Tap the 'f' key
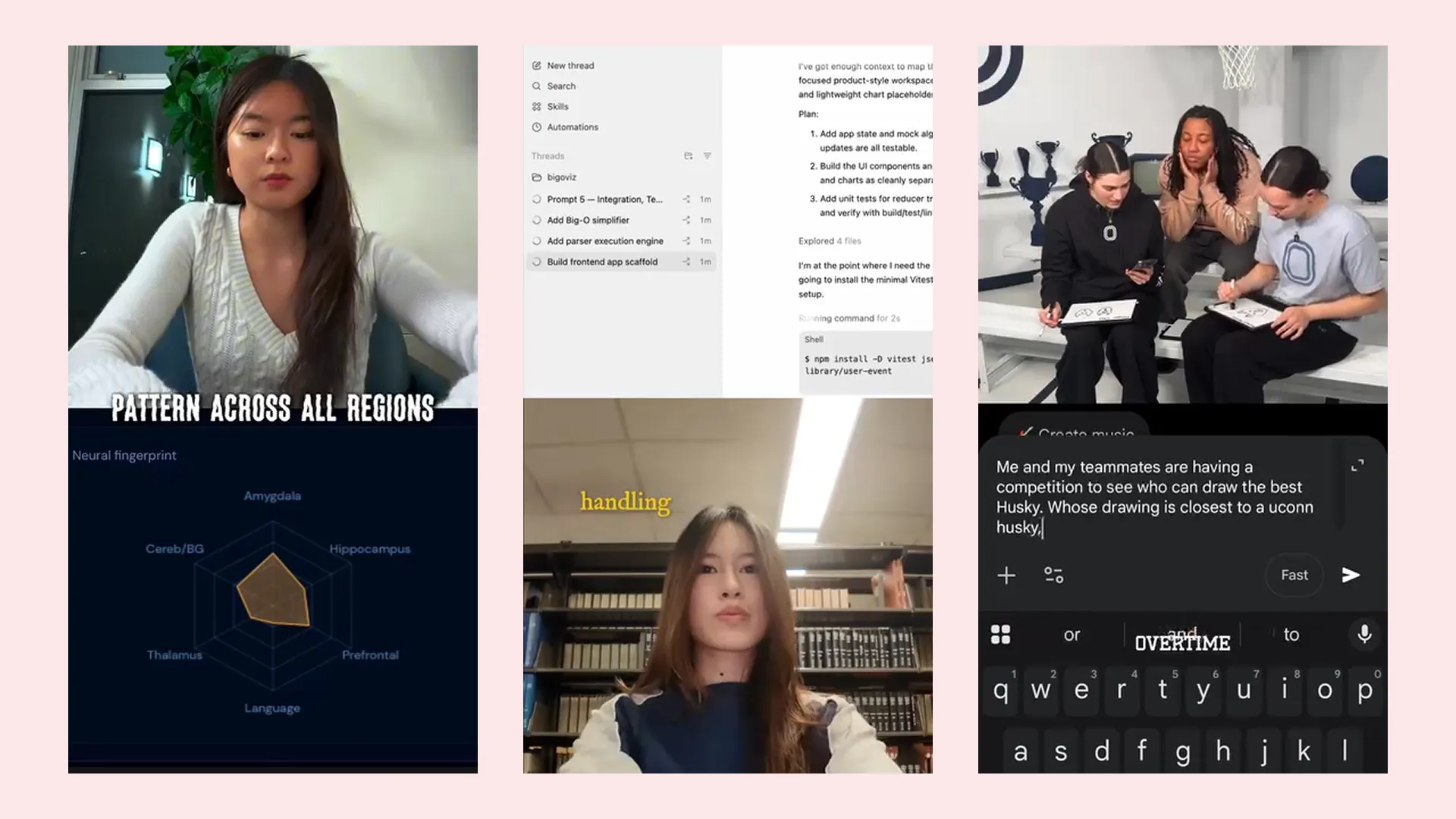This screenshot has width=1456, height=819. click(1142, 752)
